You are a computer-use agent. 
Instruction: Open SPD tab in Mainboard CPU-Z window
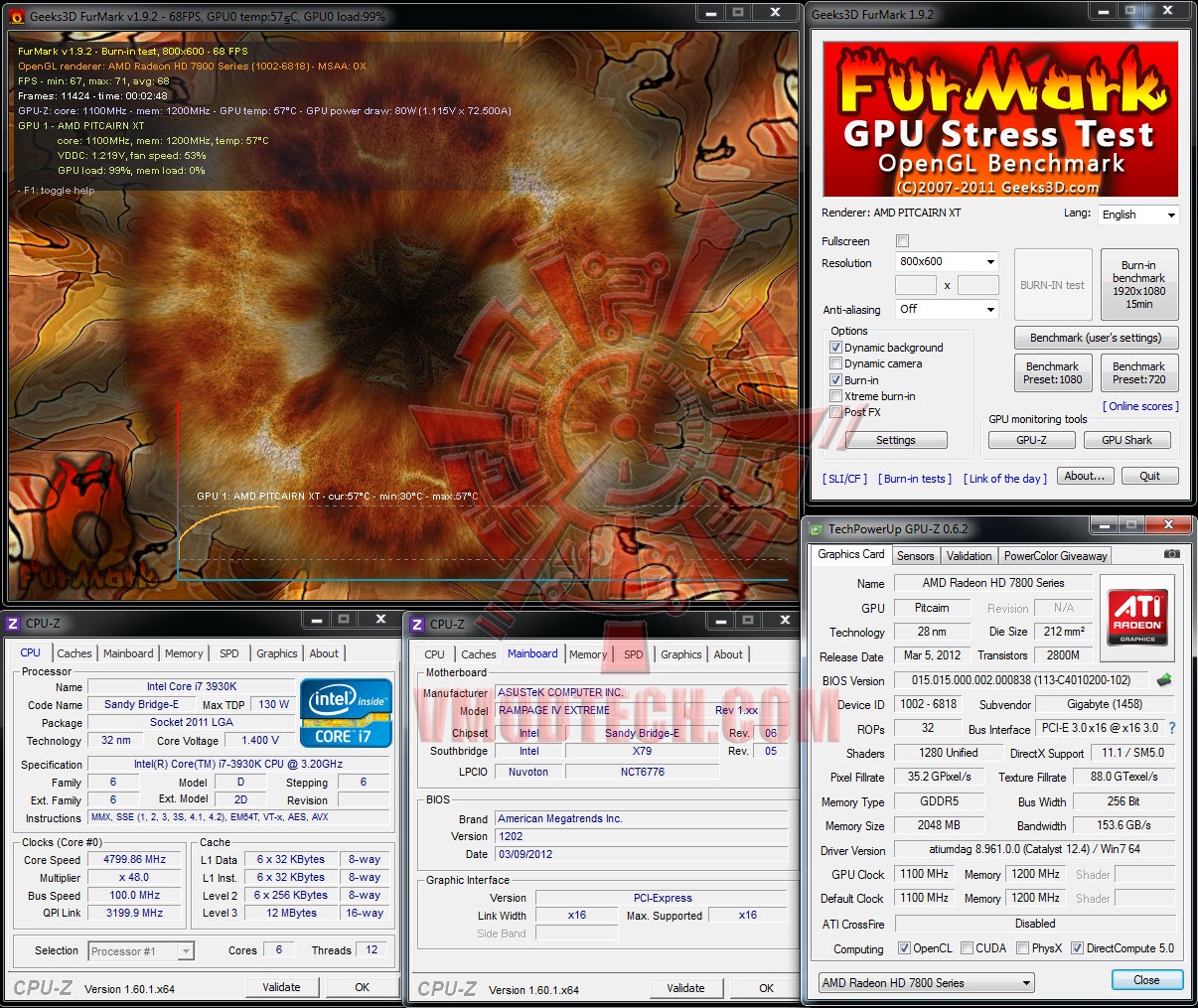tap(634, 654)
